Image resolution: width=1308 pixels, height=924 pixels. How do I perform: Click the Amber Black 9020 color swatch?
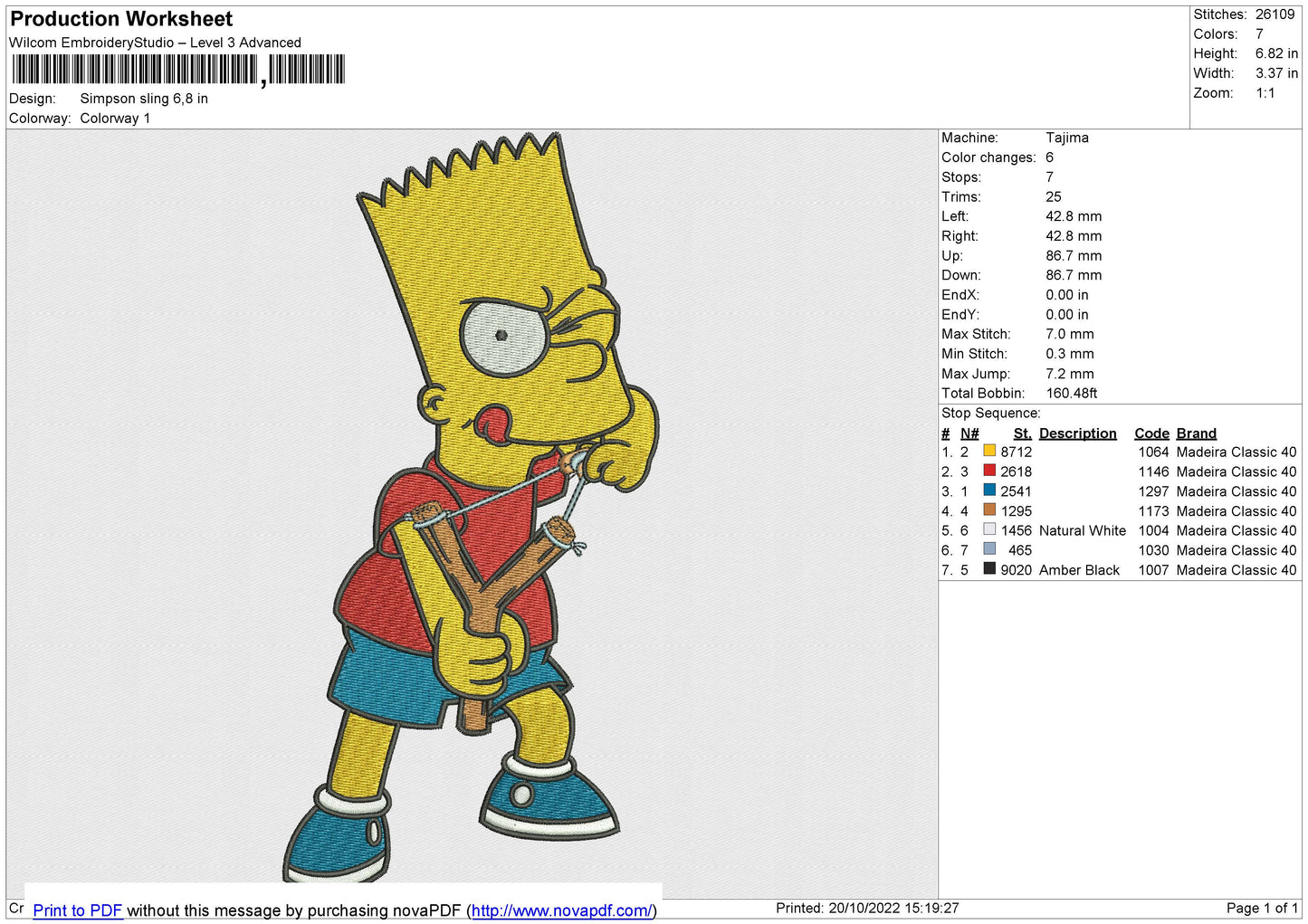(989, 569)
